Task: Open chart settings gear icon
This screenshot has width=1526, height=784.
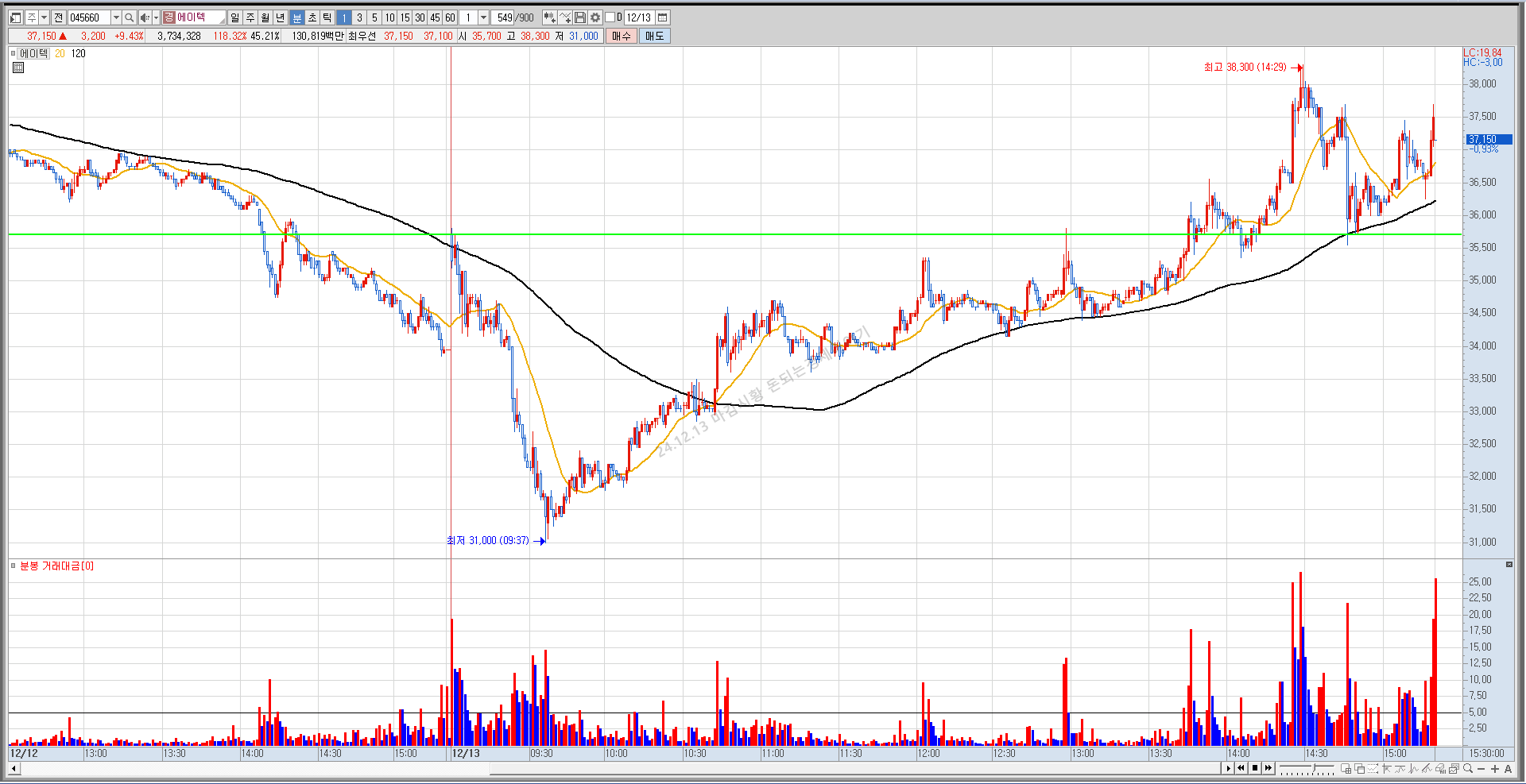Action: click(595, 17)
